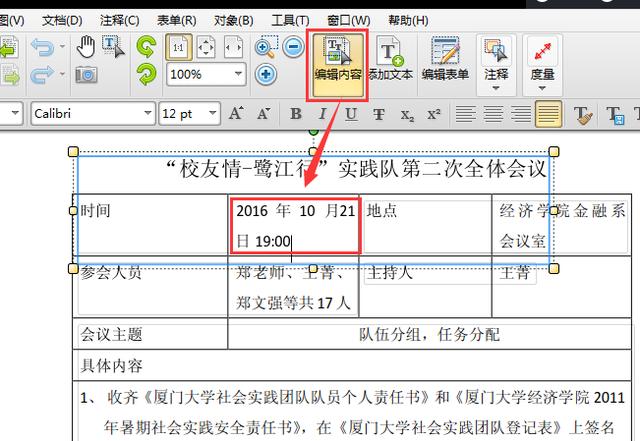Align text left
Image resolution: width=640 pixels, height=441 pixels.
[x=466, y=114]
